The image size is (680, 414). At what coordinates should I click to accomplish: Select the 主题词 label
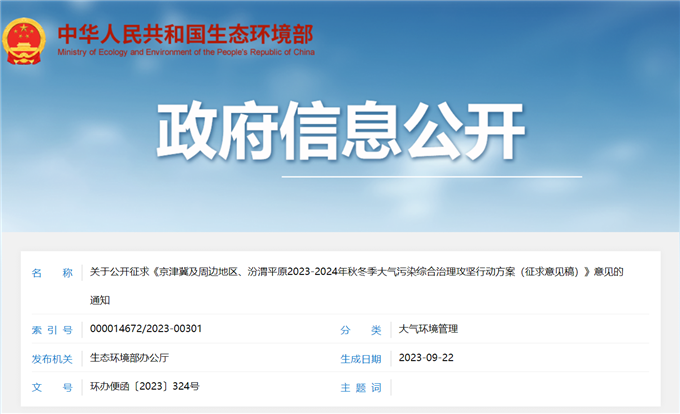(x=361, y=388)
